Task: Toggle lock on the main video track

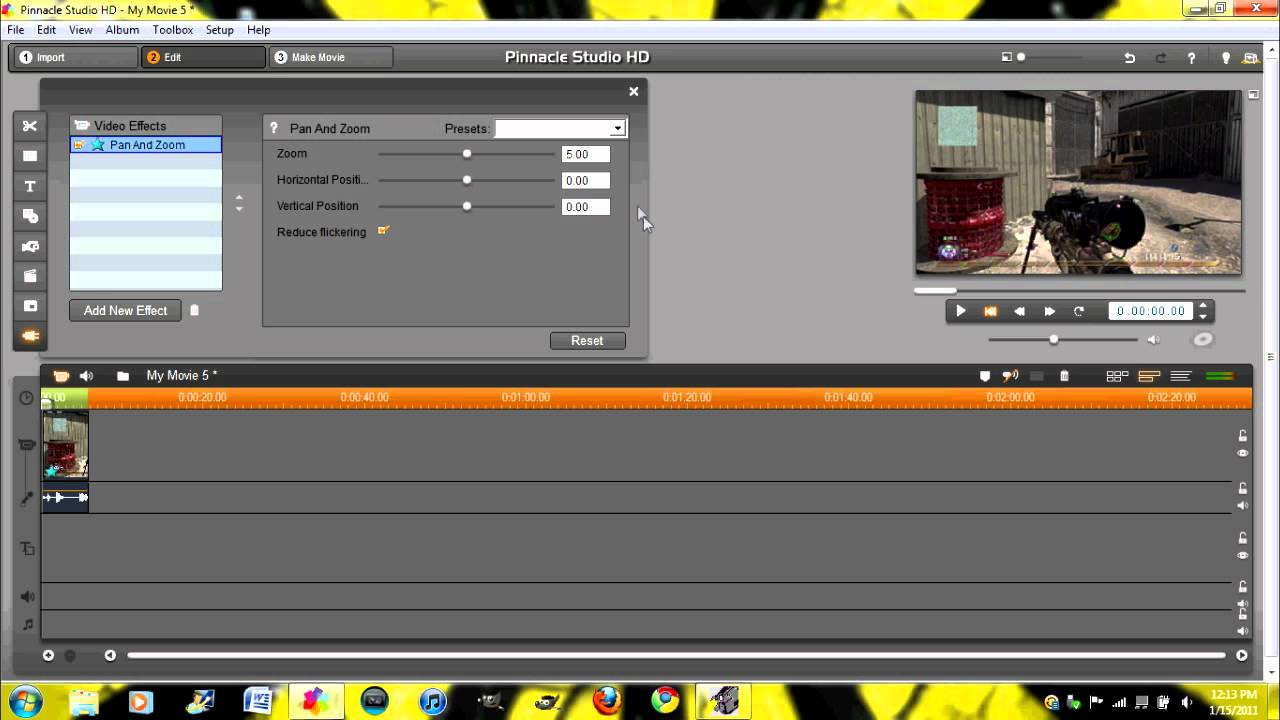Action: click(x=1243, y=436)
